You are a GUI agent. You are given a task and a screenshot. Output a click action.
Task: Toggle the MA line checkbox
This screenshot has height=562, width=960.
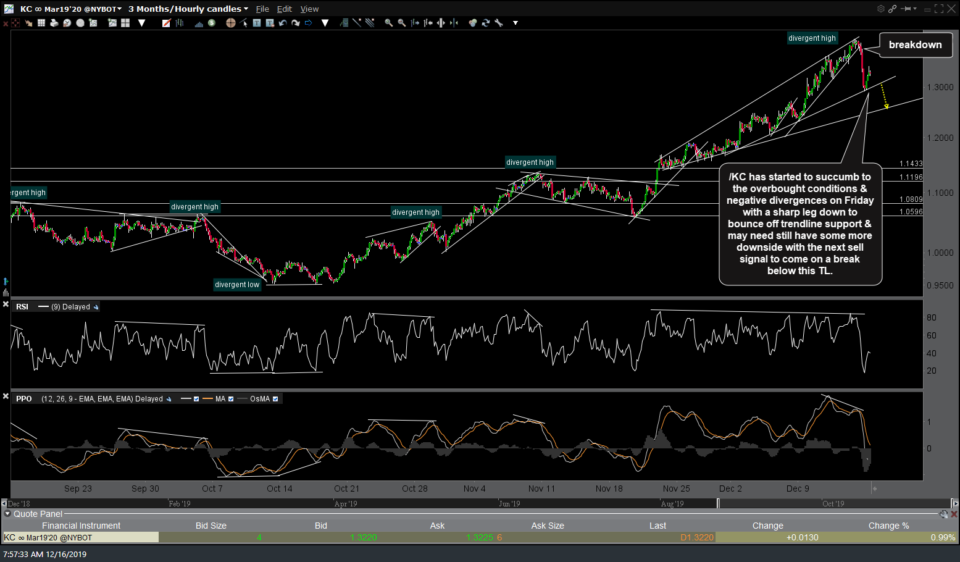pyautogui.click(x=231, y=398)
